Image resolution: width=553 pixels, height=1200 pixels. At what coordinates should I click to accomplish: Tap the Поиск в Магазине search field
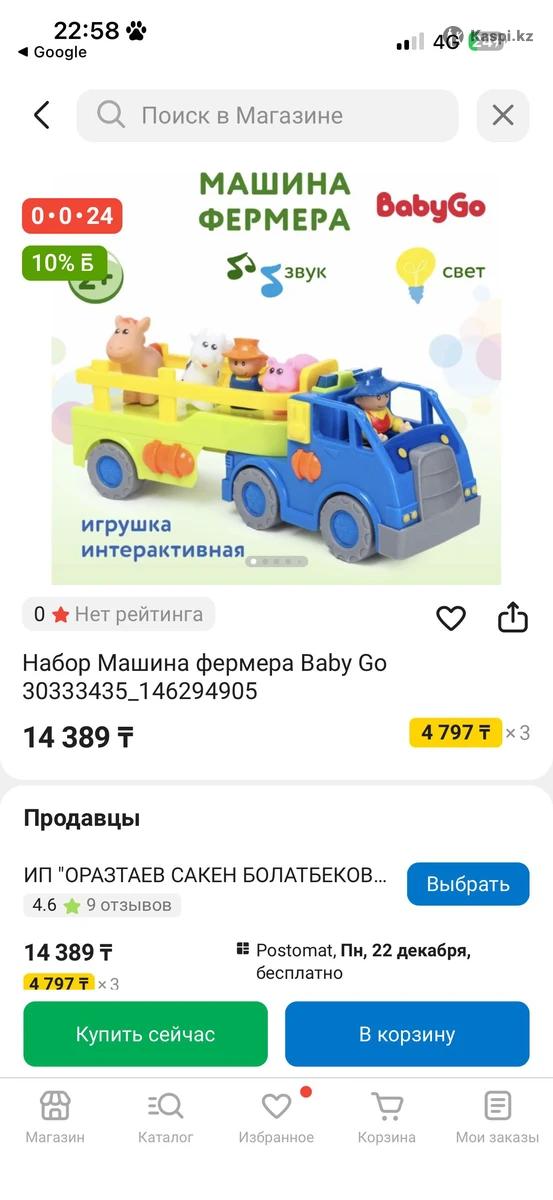(x=267, y=115)
